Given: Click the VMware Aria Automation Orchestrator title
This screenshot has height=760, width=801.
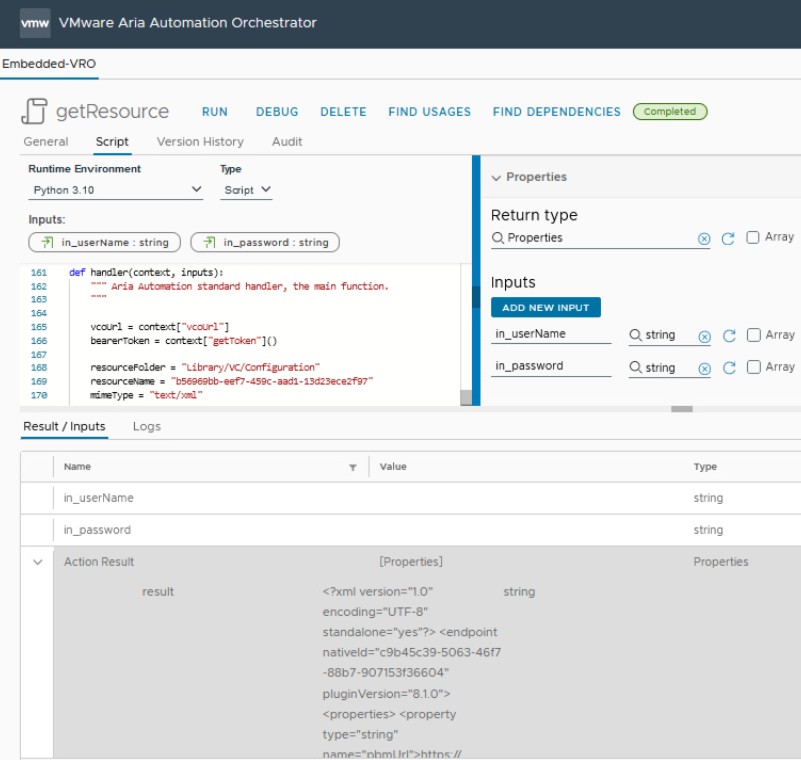Looking at the screenshot, I should 187,23.
